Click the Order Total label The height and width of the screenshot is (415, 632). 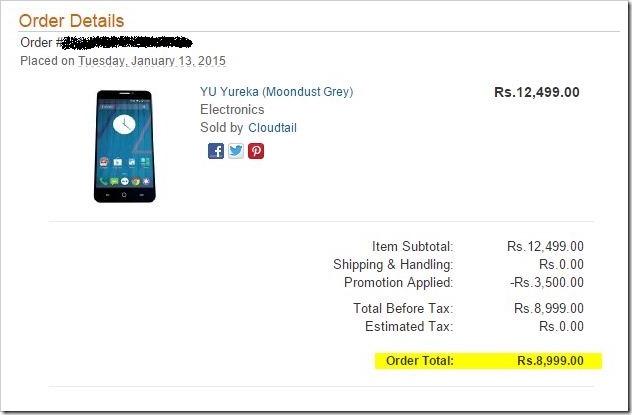420,361
